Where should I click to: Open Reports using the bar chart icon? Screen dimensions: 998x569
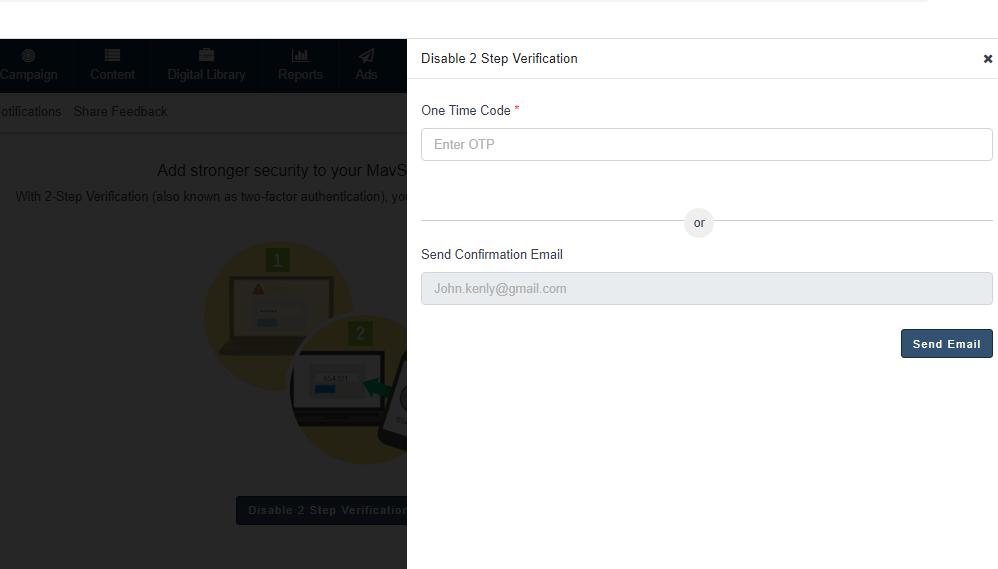(300, 56)
